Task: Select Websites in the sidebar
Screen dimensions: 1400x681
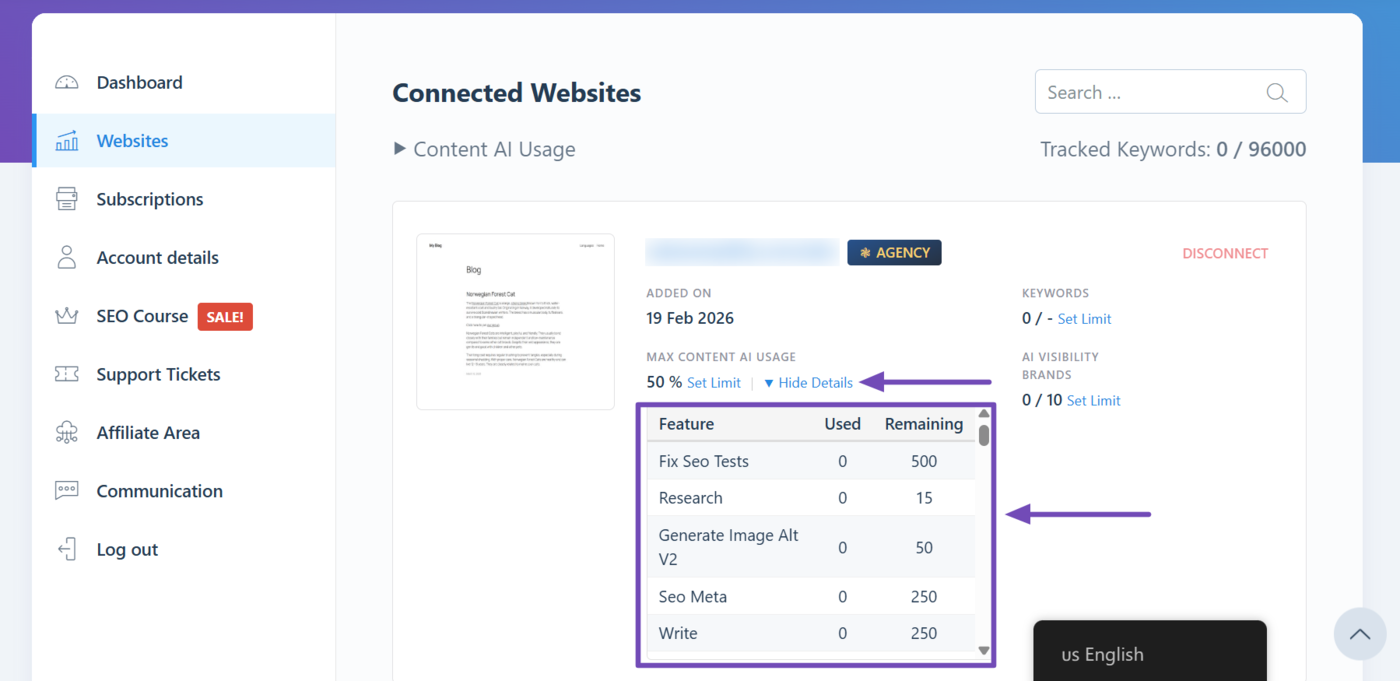Action: (184, 141)
